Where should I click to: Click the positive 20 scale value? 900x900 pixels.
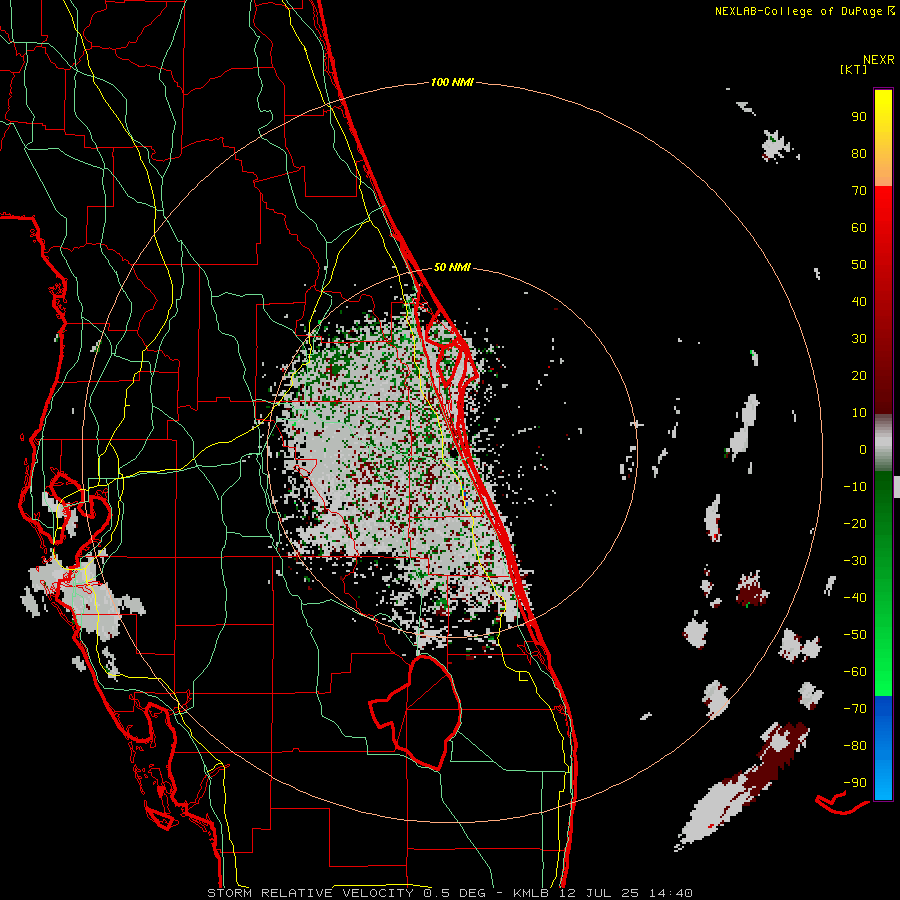click(859, 375)
